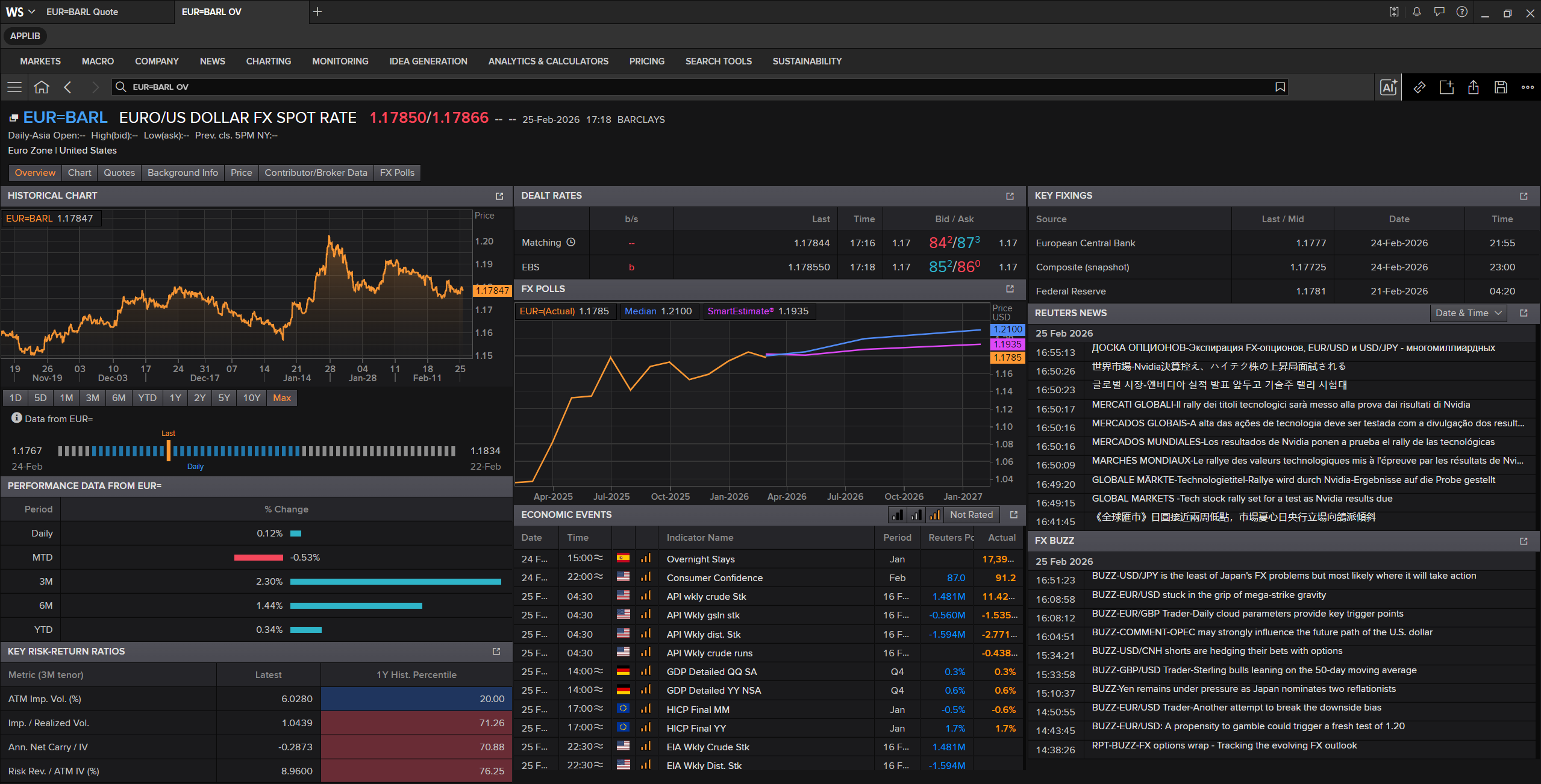Click the magenta SmartEstimate legend label
This screenshot has height=784, width=1541.
741,311
